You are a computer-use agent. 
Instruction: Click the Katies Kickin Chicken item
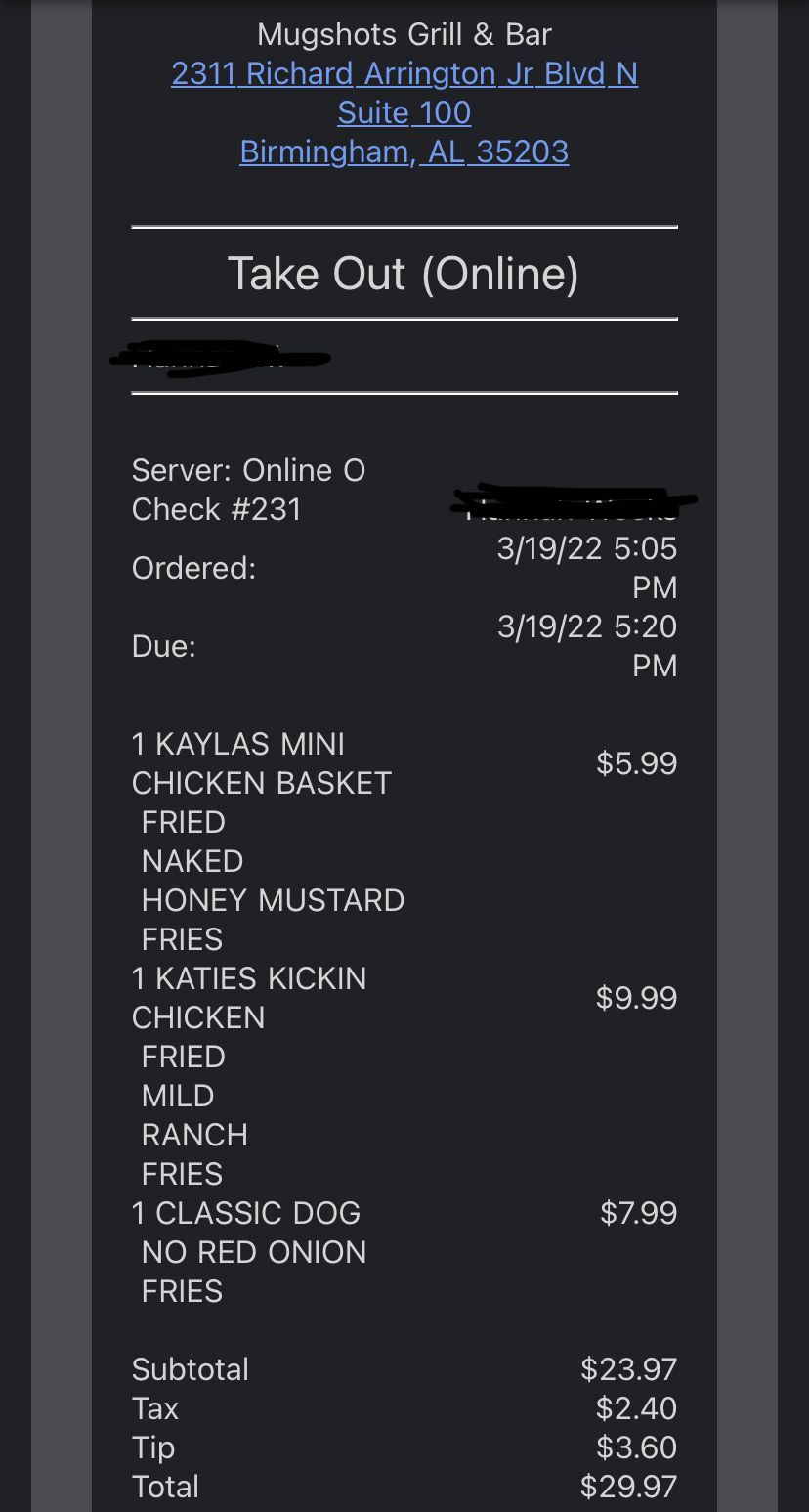[x=248, y=998]
